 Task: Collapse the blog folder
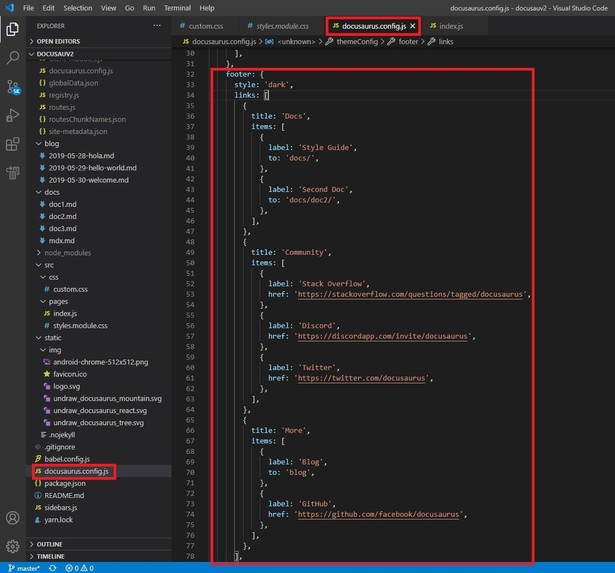point(51,144)
